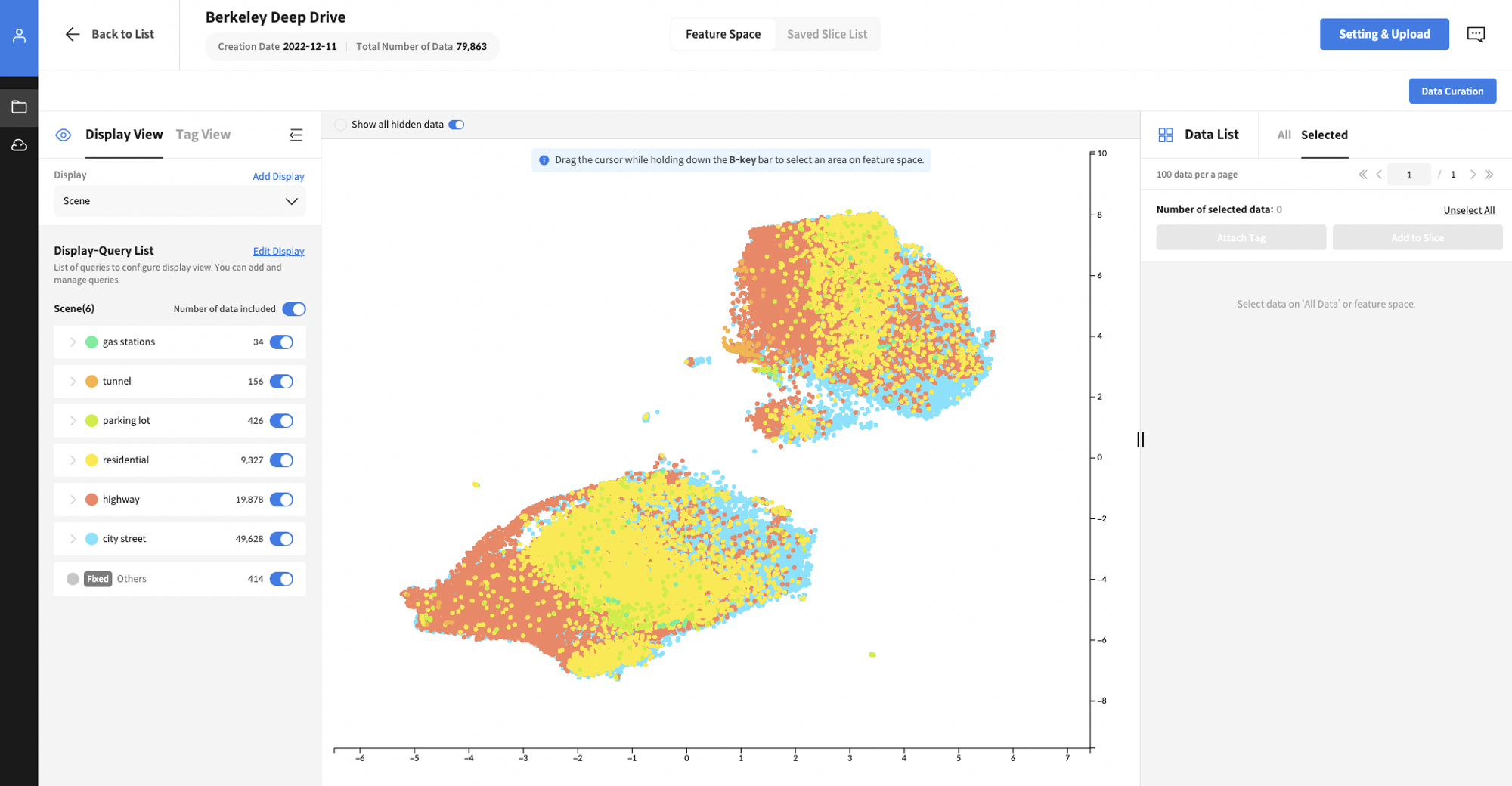Click the red highway color swatch
The height and width of the screenshot is (786, 1512).
click(x=91, y=500)
